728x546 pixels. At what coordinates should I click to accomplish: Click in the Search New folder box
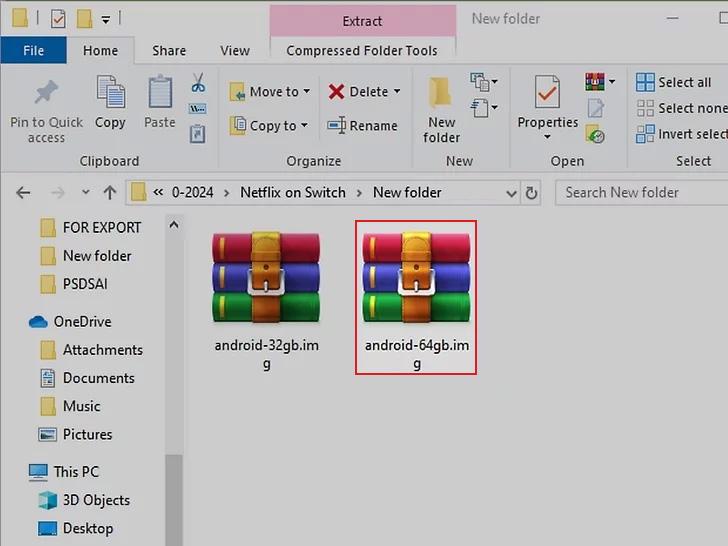point(643,192)
